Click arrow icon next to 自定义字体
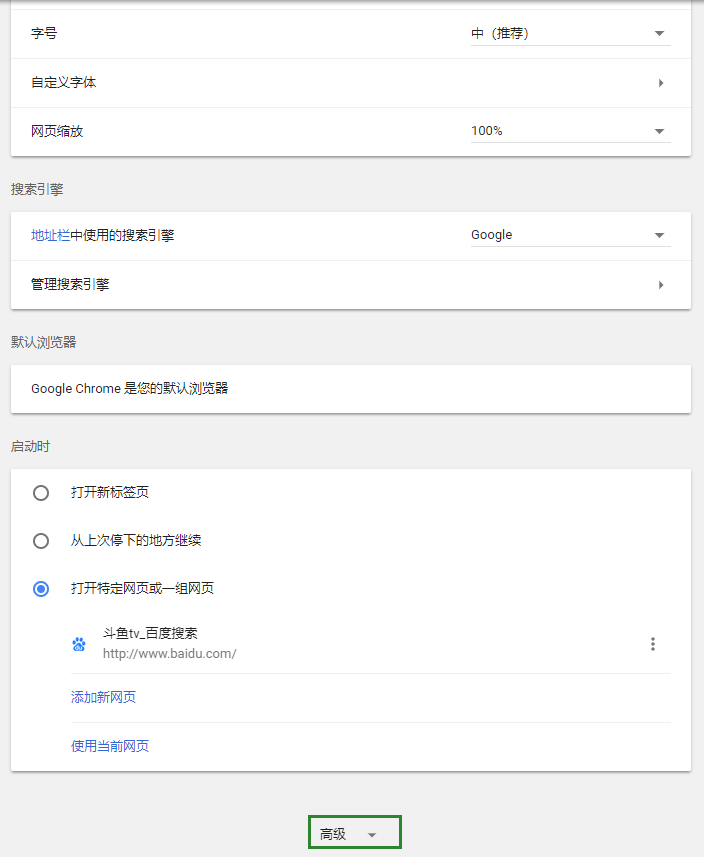The width and height of the screenshot is (704, 857). tap(661, 83)
